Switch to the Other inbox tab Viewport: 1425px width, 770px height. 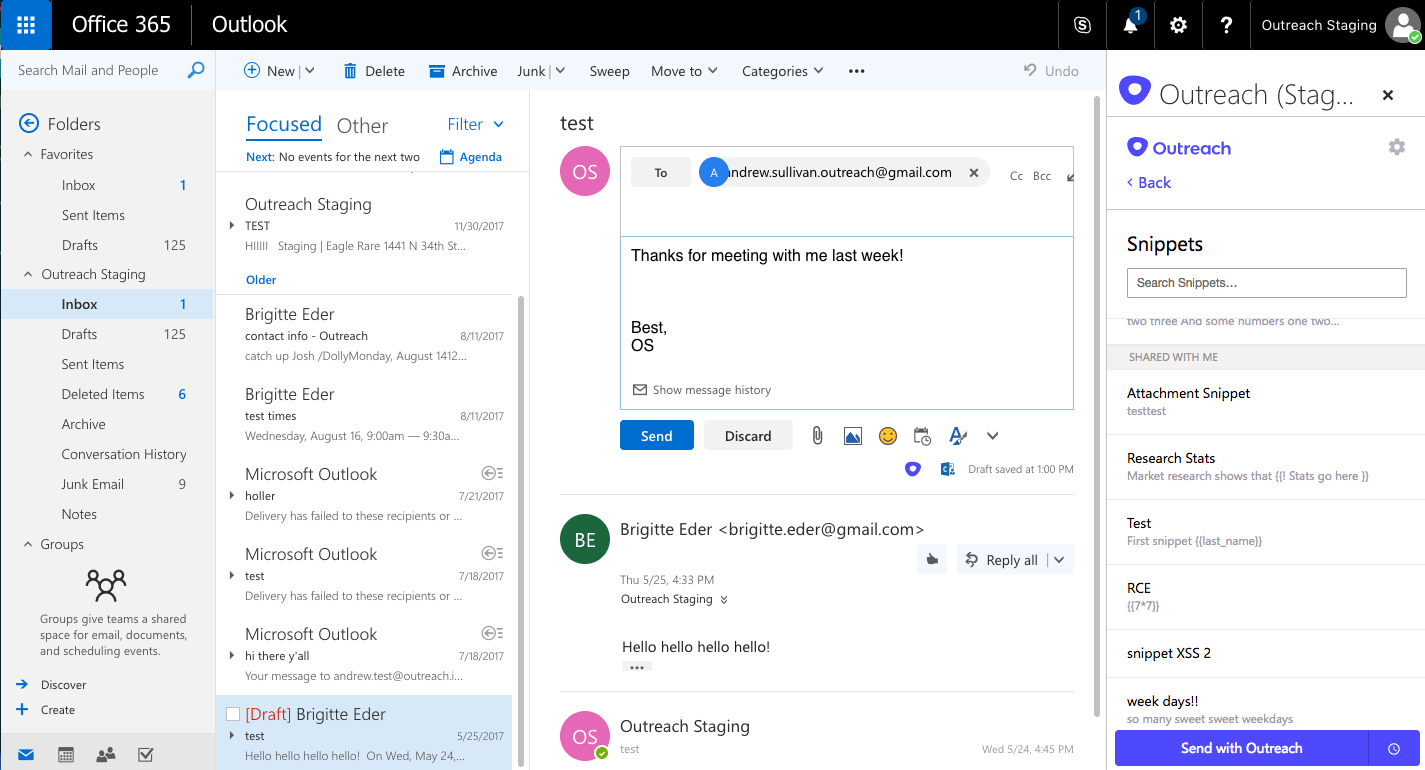point(362,126)
